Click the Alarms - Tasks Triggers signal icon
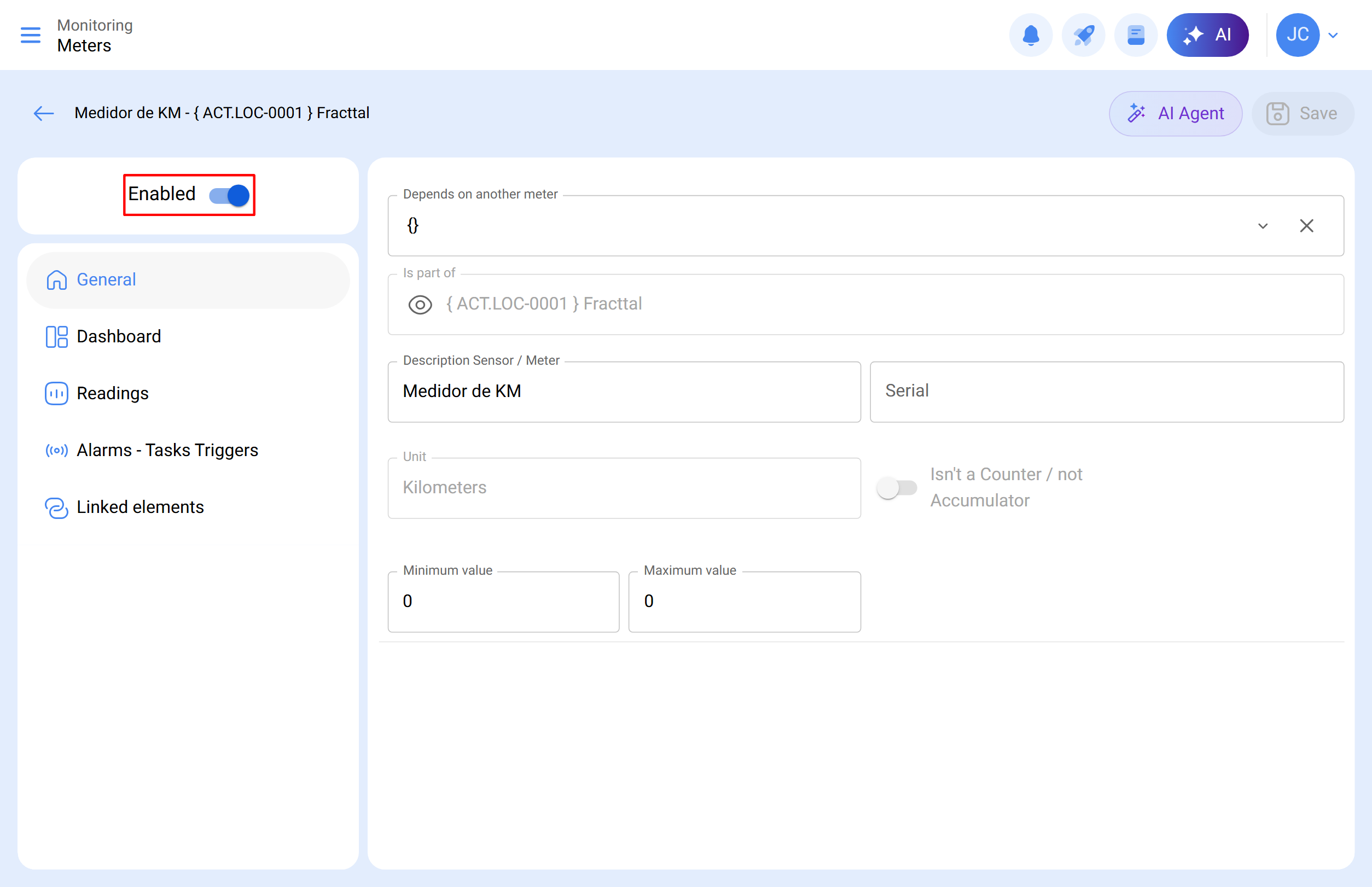Image resolution: width=1372 pixels, height=887 pixels. 56,451
